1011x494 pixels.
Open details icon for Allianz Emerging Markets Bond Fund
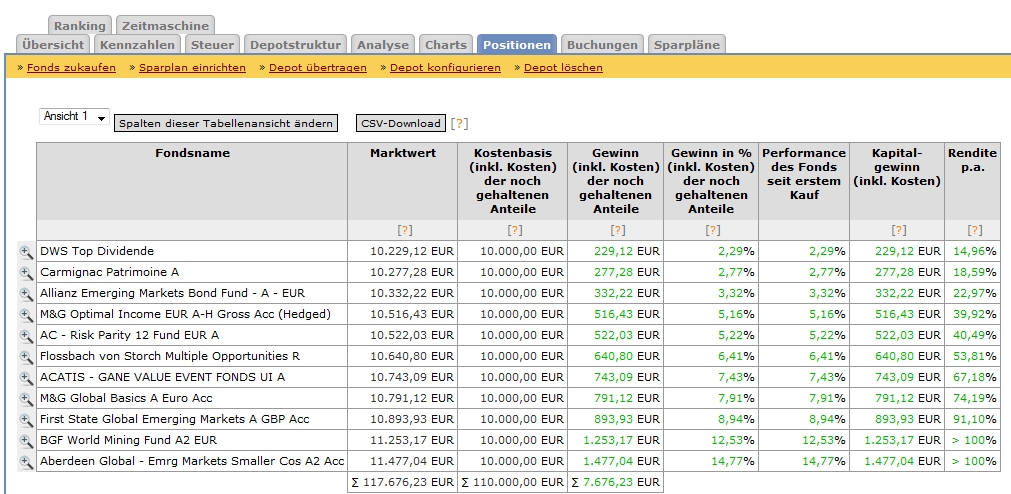coord(26,294)
